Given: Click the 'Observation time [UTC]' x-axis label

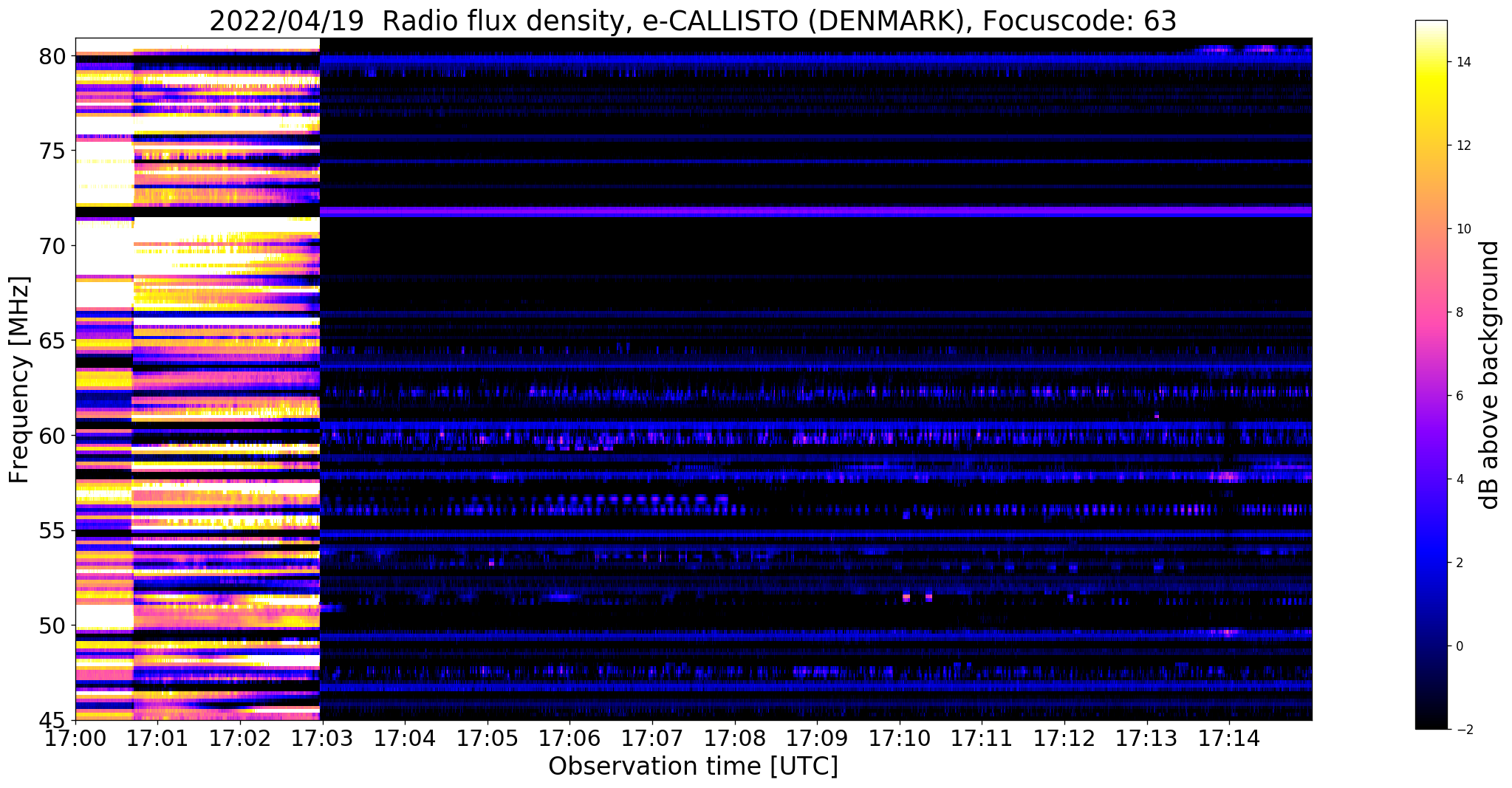Looking at the screenshot, I should [x=693, y=767].
